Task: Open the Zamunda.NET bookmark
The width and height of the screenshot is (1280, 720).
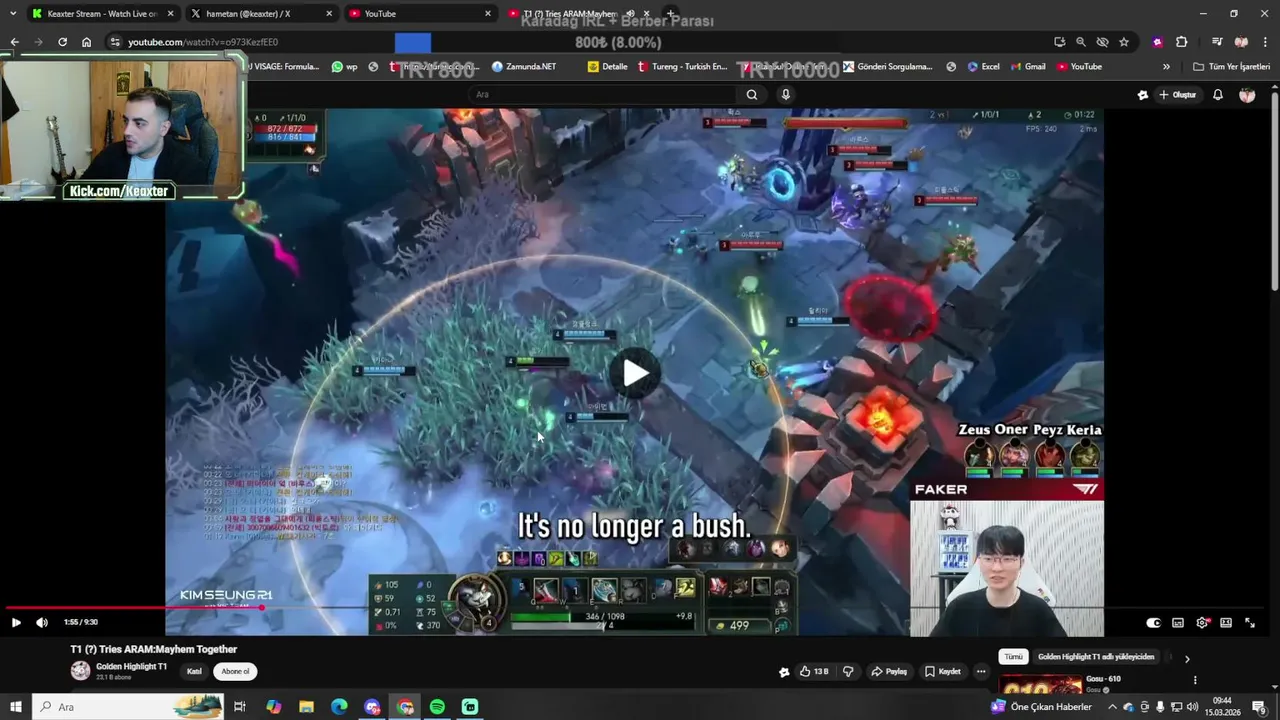Action: pyautogui.click(x=524, y=67)
